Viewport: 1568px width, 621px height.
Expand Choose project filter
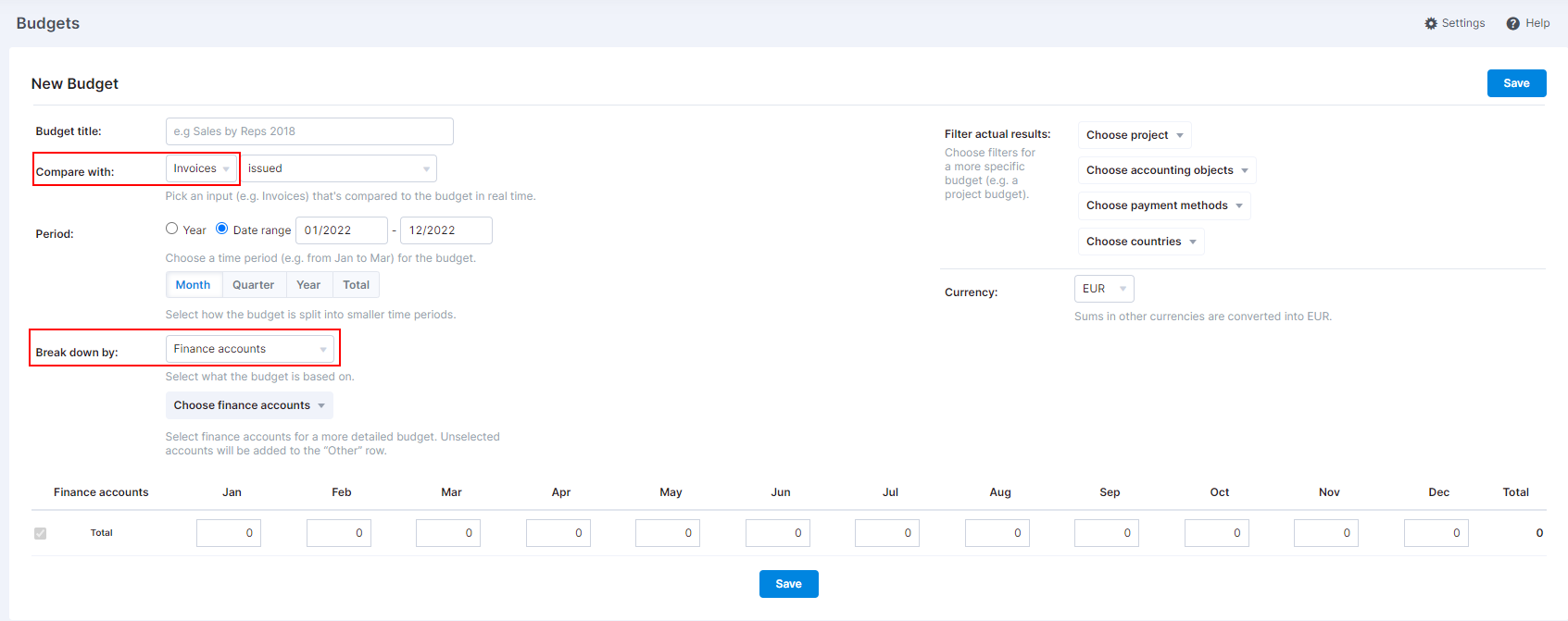[x=1135, y=135]
